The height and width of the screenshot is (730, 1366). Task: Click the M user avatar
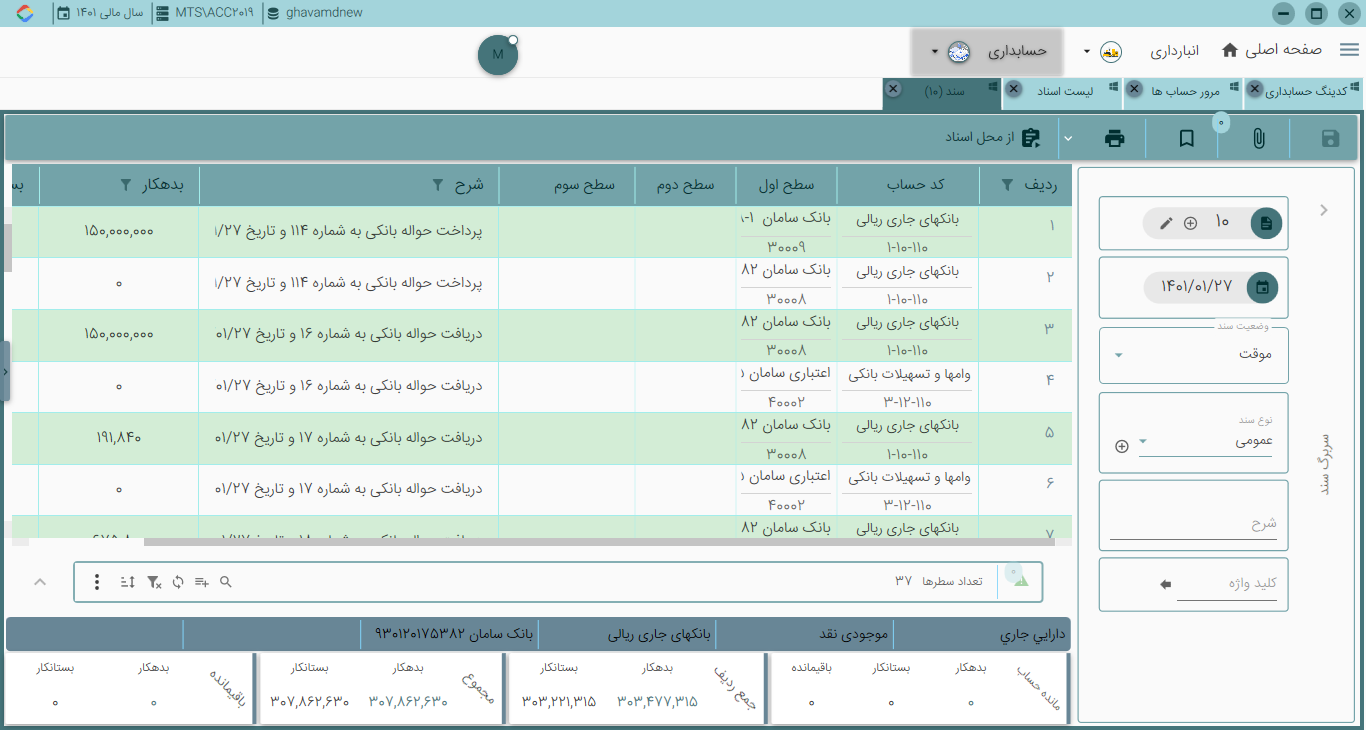[498, 54]
